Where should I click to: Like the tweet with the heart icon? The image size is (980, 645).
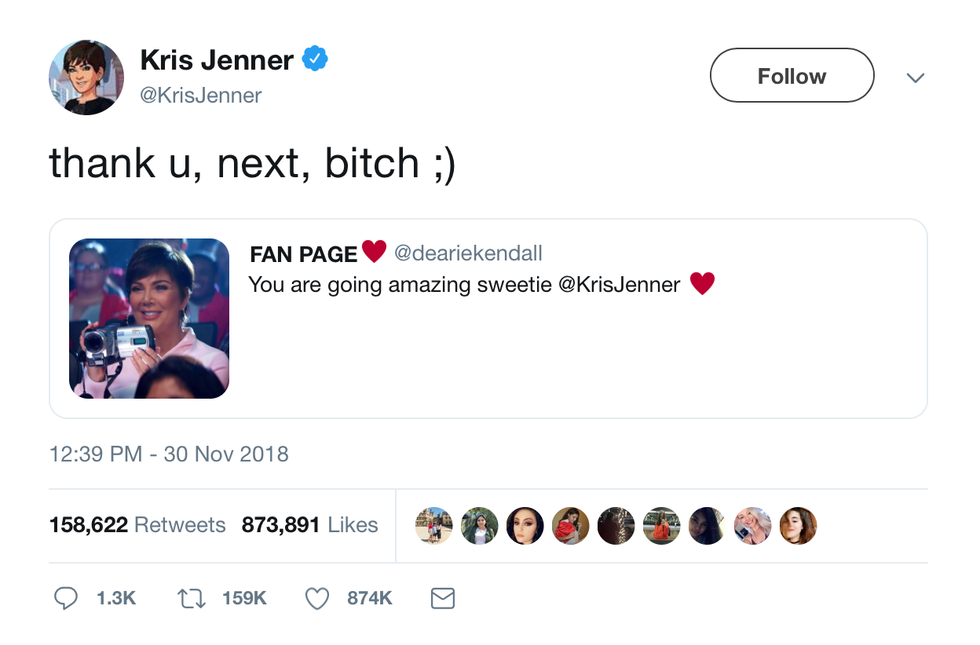[x=317, y=598]
